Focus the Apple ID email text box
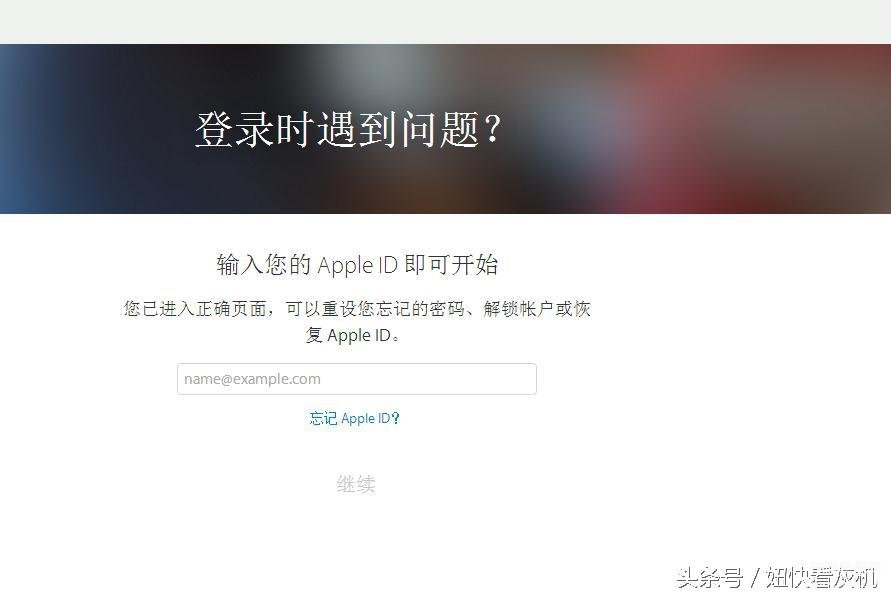 (356, 379)
